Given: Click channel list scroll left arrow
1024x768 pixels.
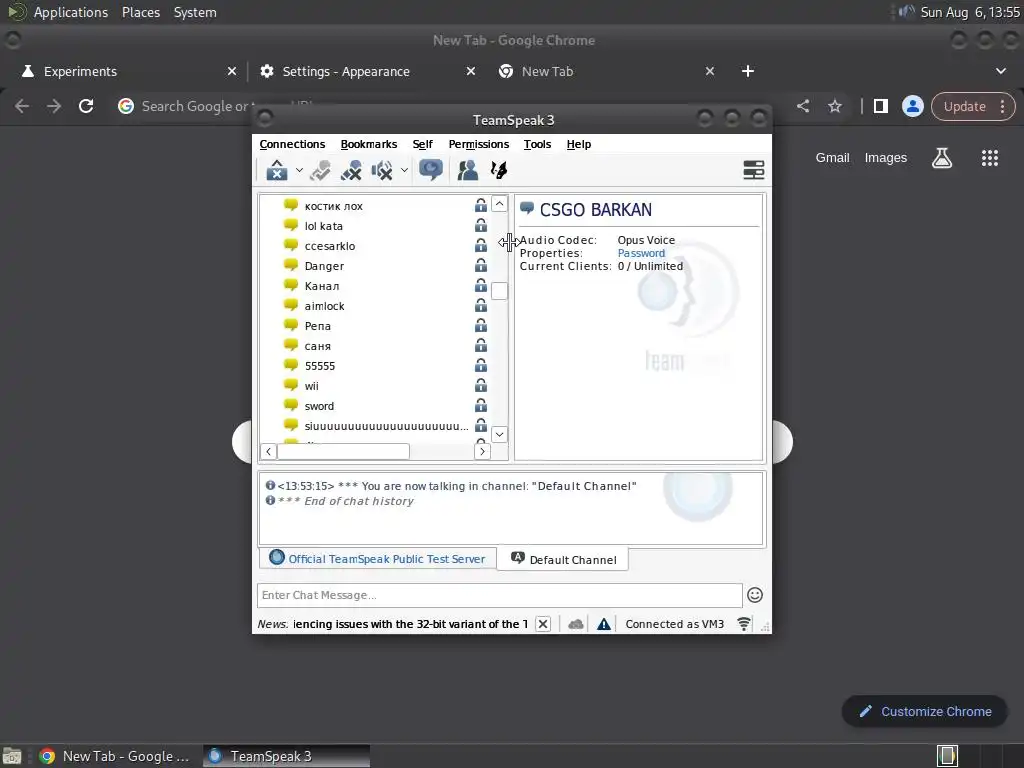Looking at the screenshot, I should 268,451.
